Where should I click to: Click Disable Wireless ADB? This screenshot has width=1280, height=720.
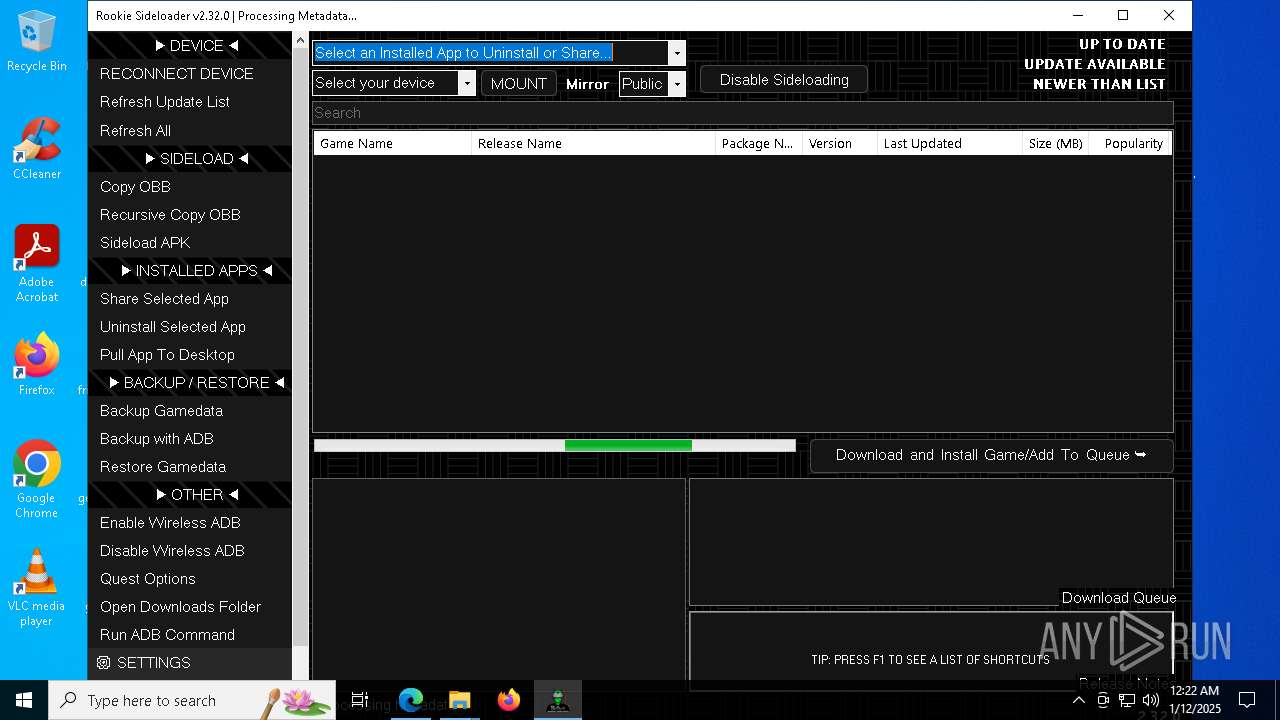(189, 550)
